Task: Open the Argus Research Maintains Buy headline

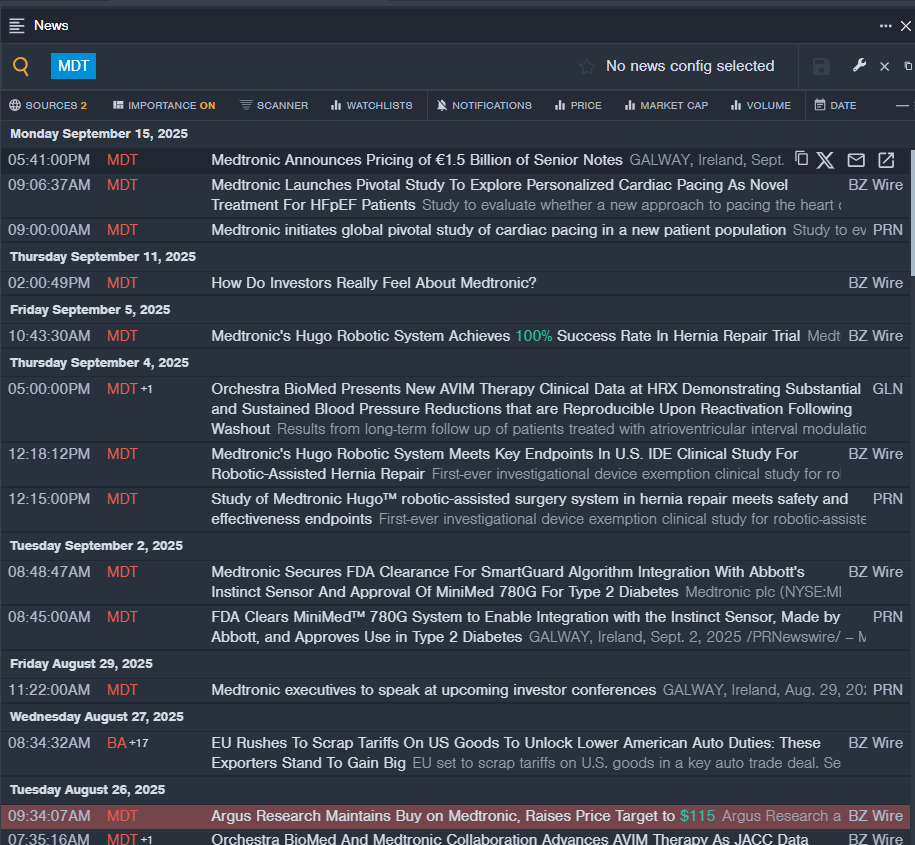Action: [443, 816]
